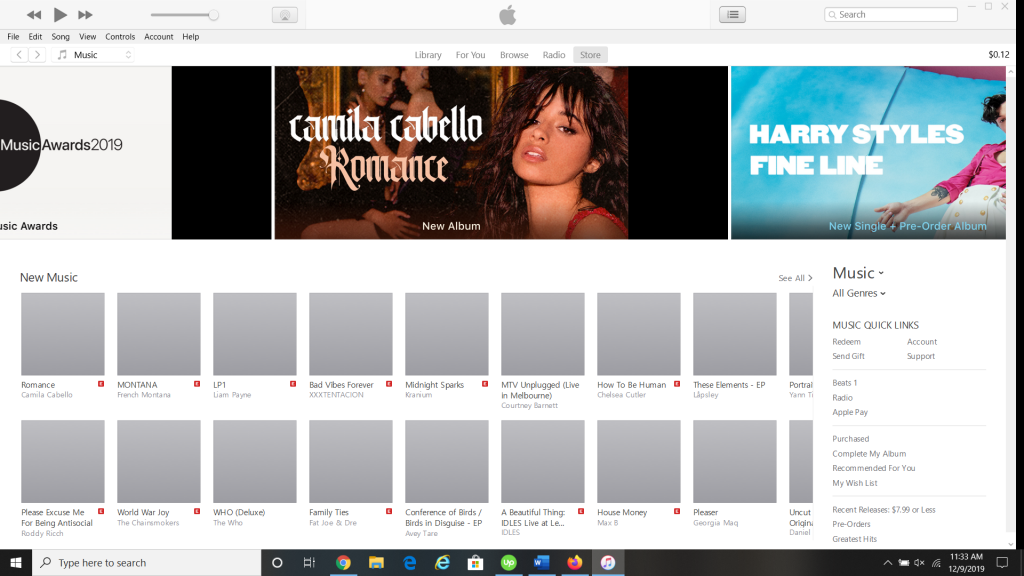Screen dimensions: 1024x576
Task: Click the explicit badge beside MONTANA
Action: (197, 384)
